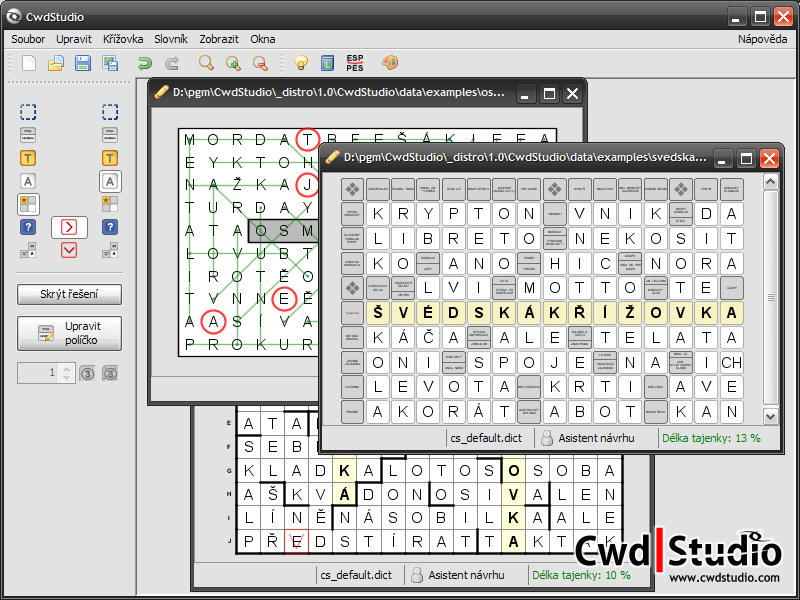Click left-column blue question mark
This screenshot has width=800, height=600.
coord(28,227)
